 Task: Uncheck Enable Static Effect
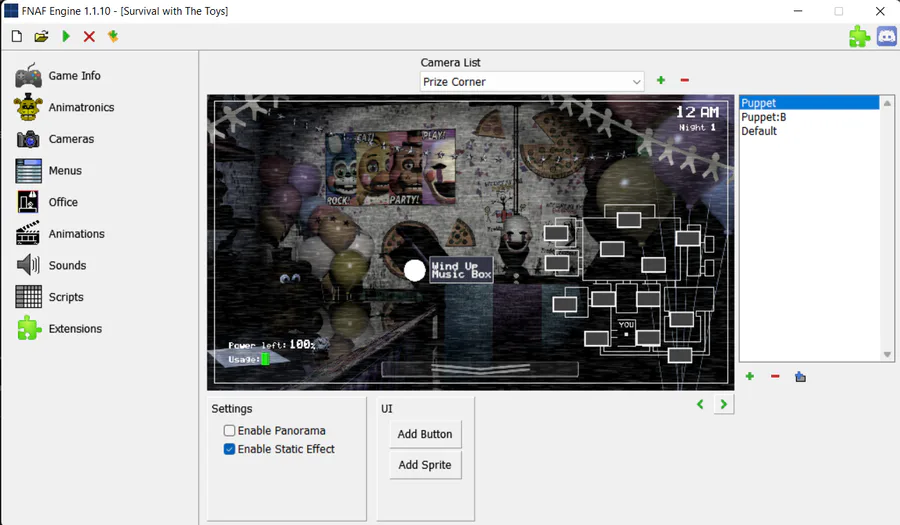point(229,449)
